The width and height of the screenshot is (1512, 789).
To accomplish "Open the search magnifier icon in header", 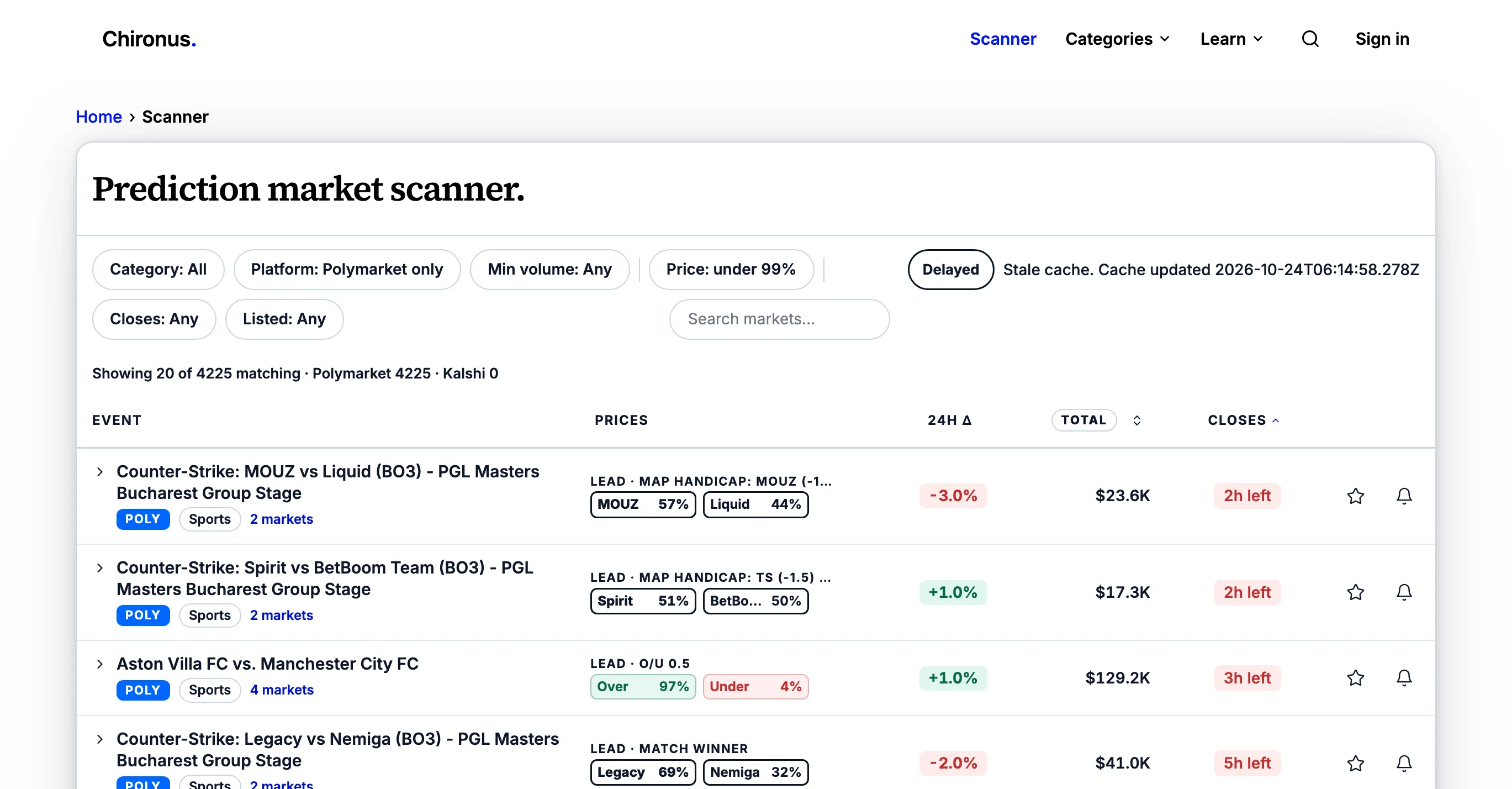I will click(1310, 39).
